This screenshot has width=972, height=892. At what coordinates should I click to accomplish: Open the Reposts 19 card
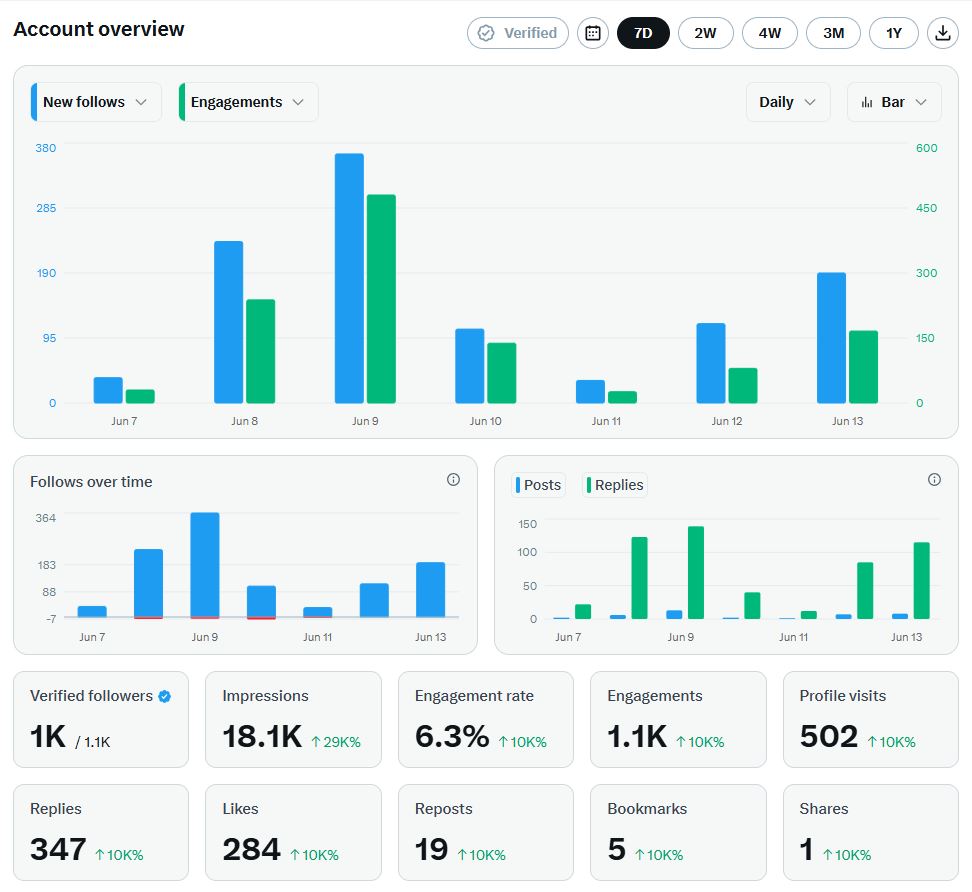(x=485, y=832)
